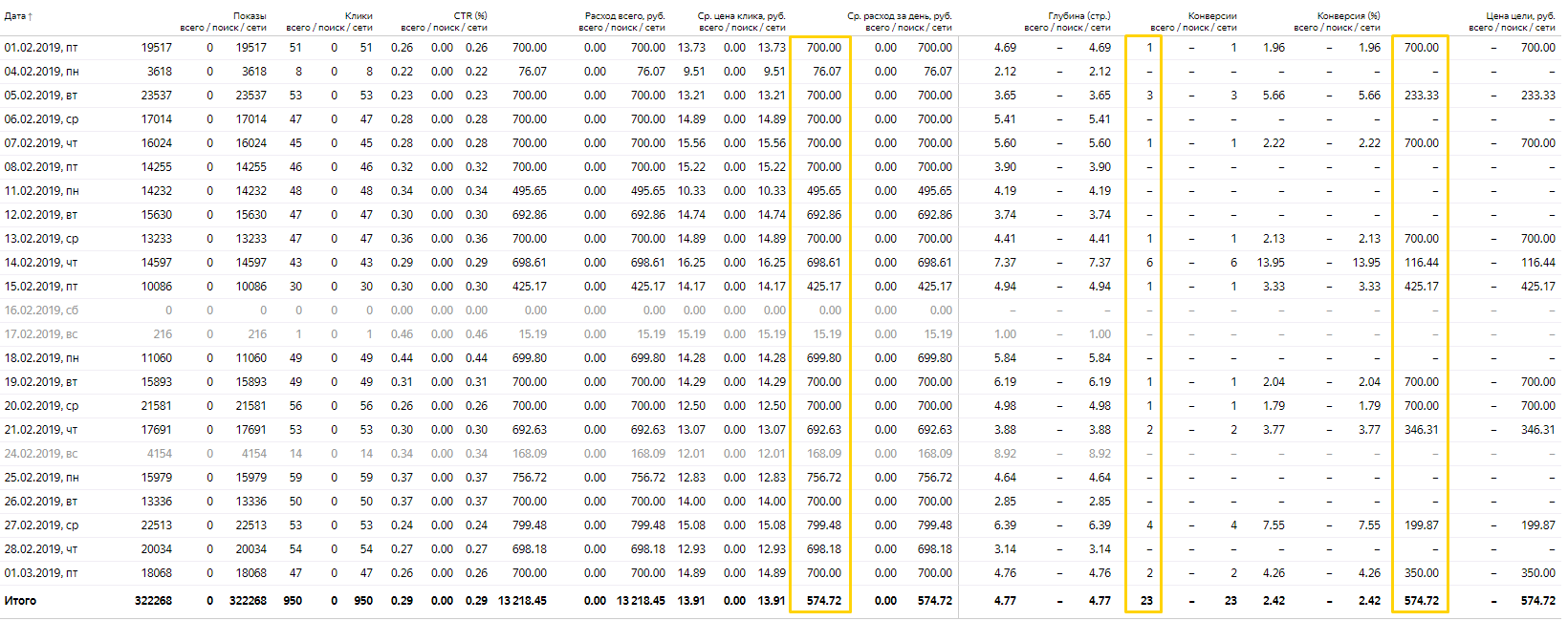
Task: Click the Конверсии всего total 23 in Итого row
Action: coord(1146,601)
